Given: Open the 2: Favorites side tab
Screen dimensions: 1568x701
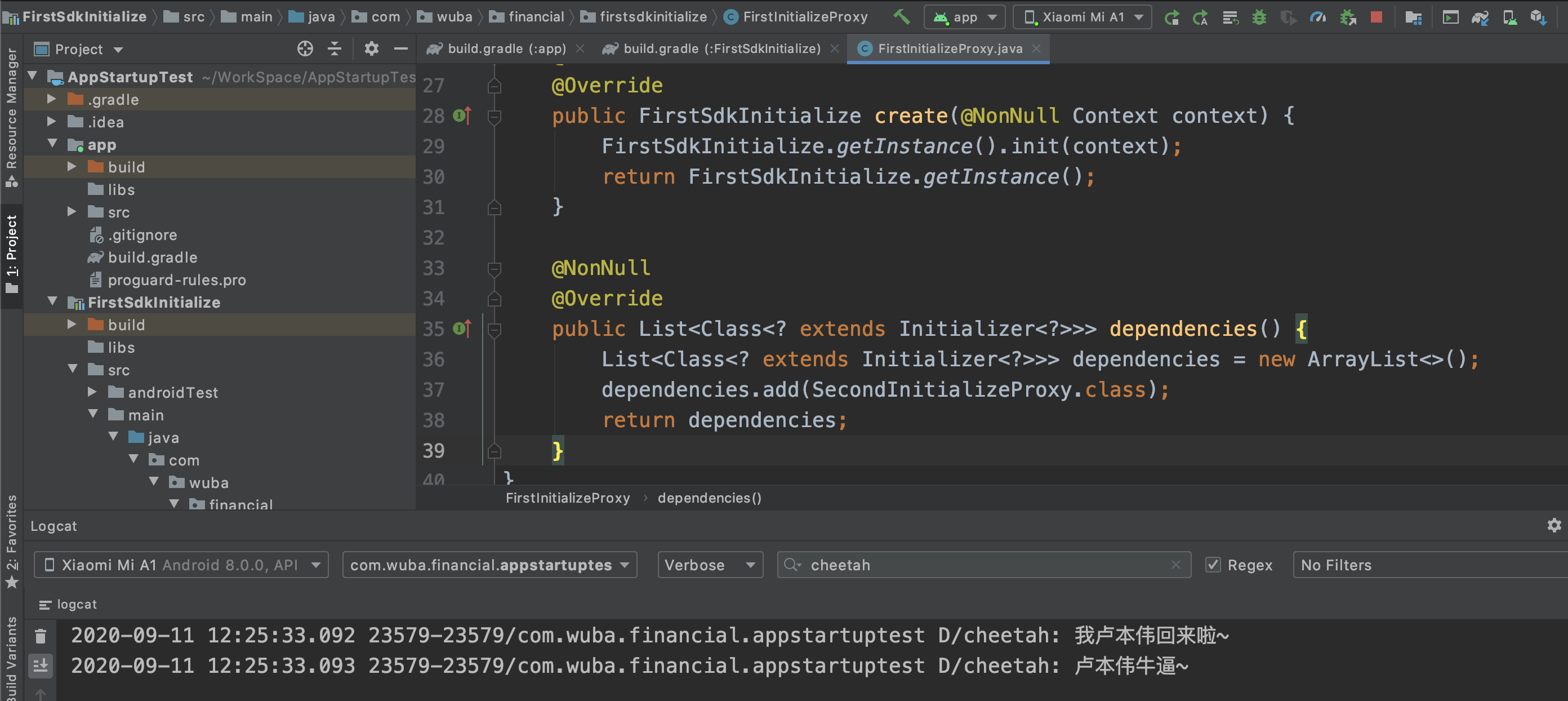Looking at the screenshot, I should click(x=11, y=542).
